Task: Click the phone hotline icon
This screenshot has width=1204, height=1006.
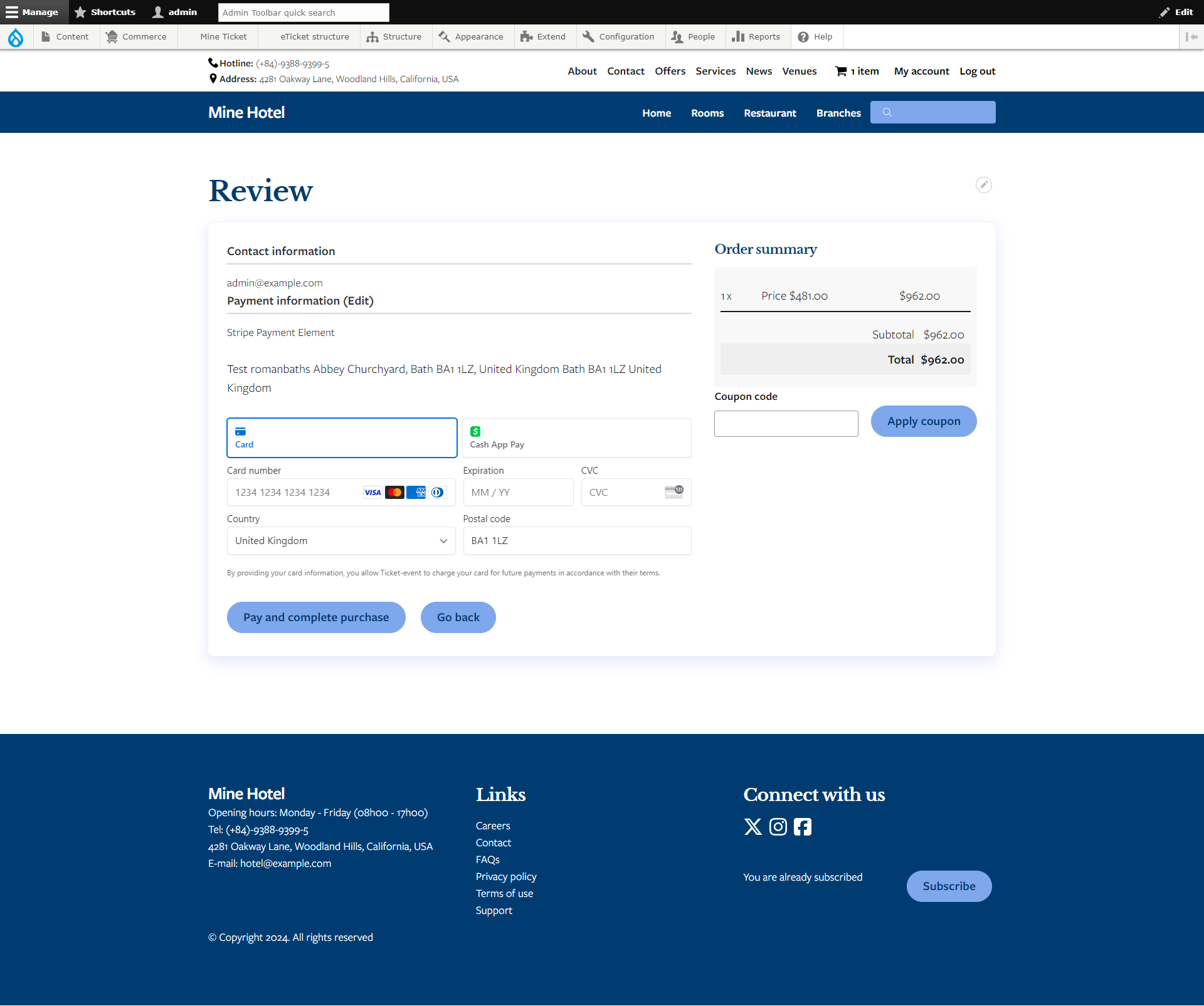Action: [x=213, y=63]
